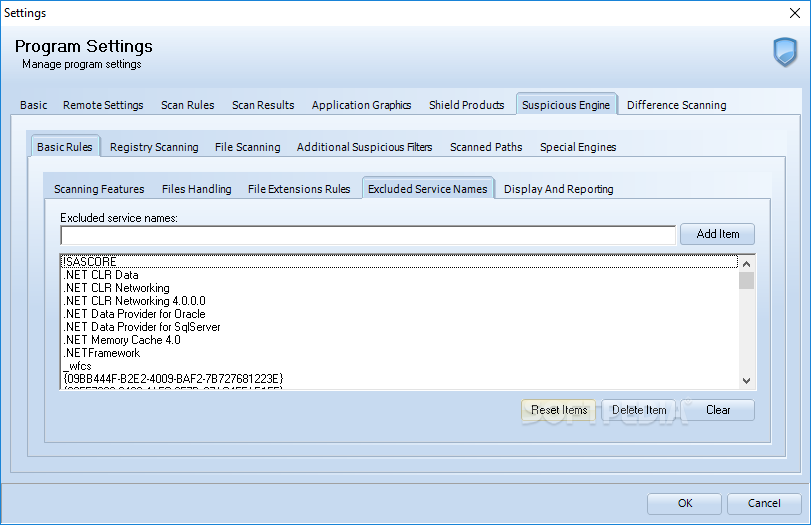Select the _wfcs list entry
Viewport: 811px width, 525px height.
400,366
